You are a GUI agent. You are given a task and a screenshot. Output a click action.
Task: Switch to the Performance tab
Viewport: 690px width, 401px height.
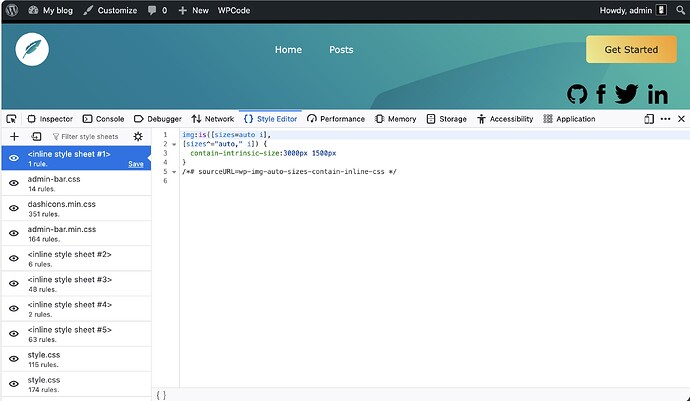[x=336, y=119]
